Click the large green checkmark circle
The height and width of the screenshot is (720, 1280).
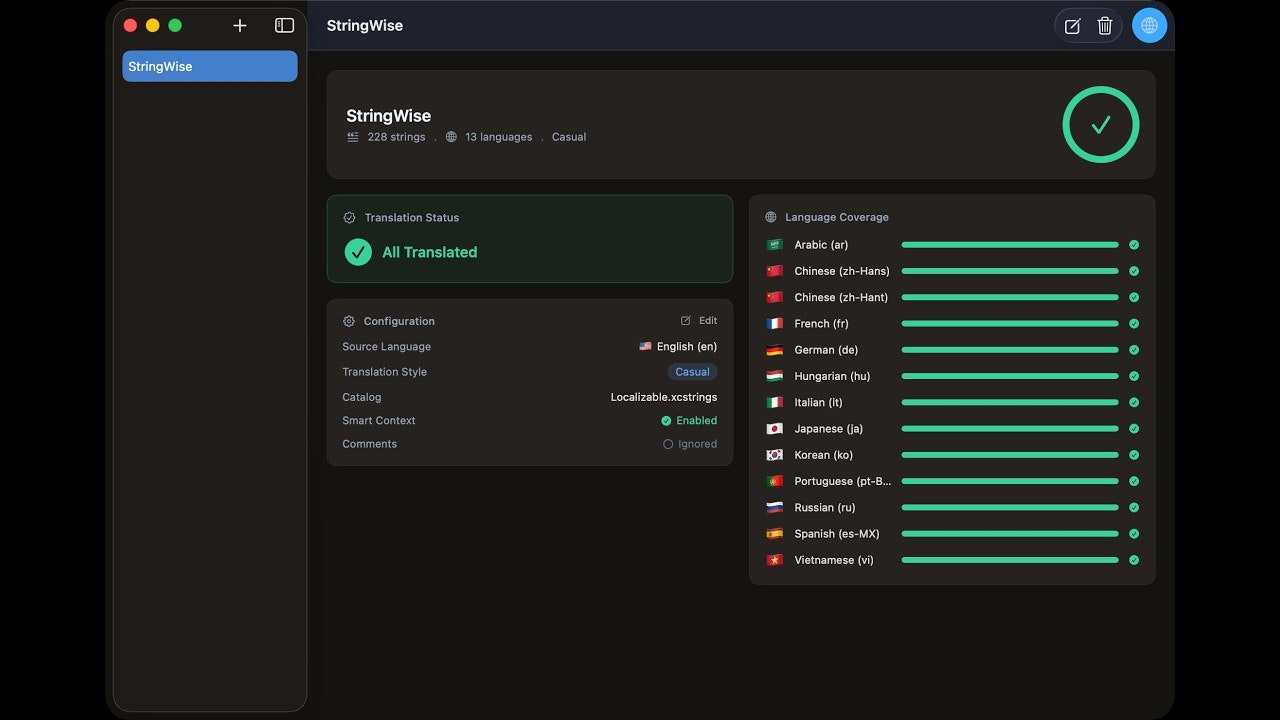(1101, 124)
